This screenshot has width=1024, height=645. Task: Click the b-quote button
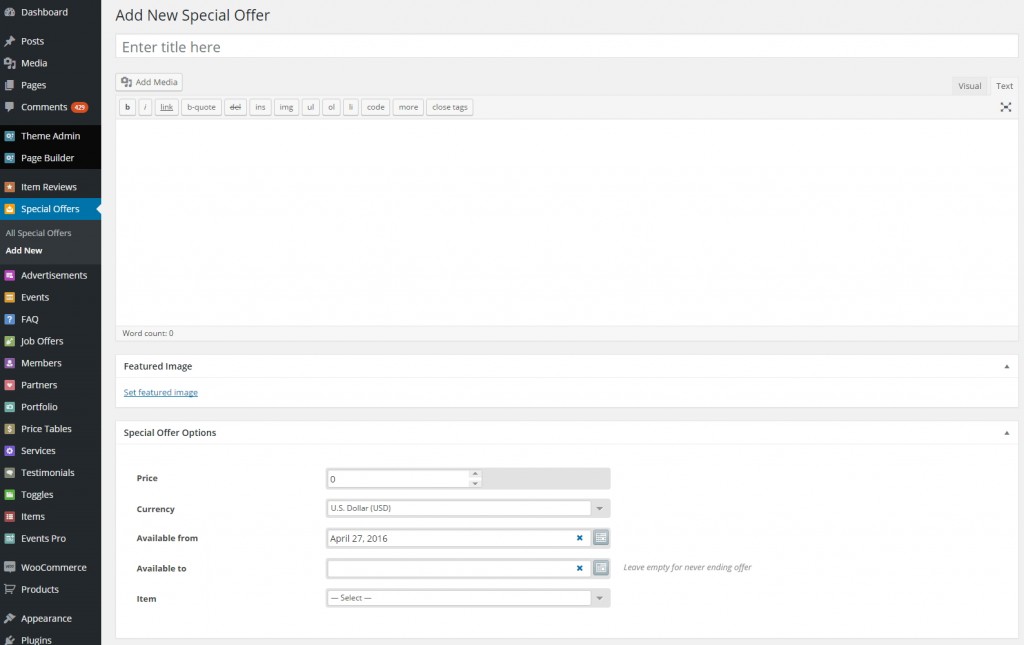click(201, 107)
